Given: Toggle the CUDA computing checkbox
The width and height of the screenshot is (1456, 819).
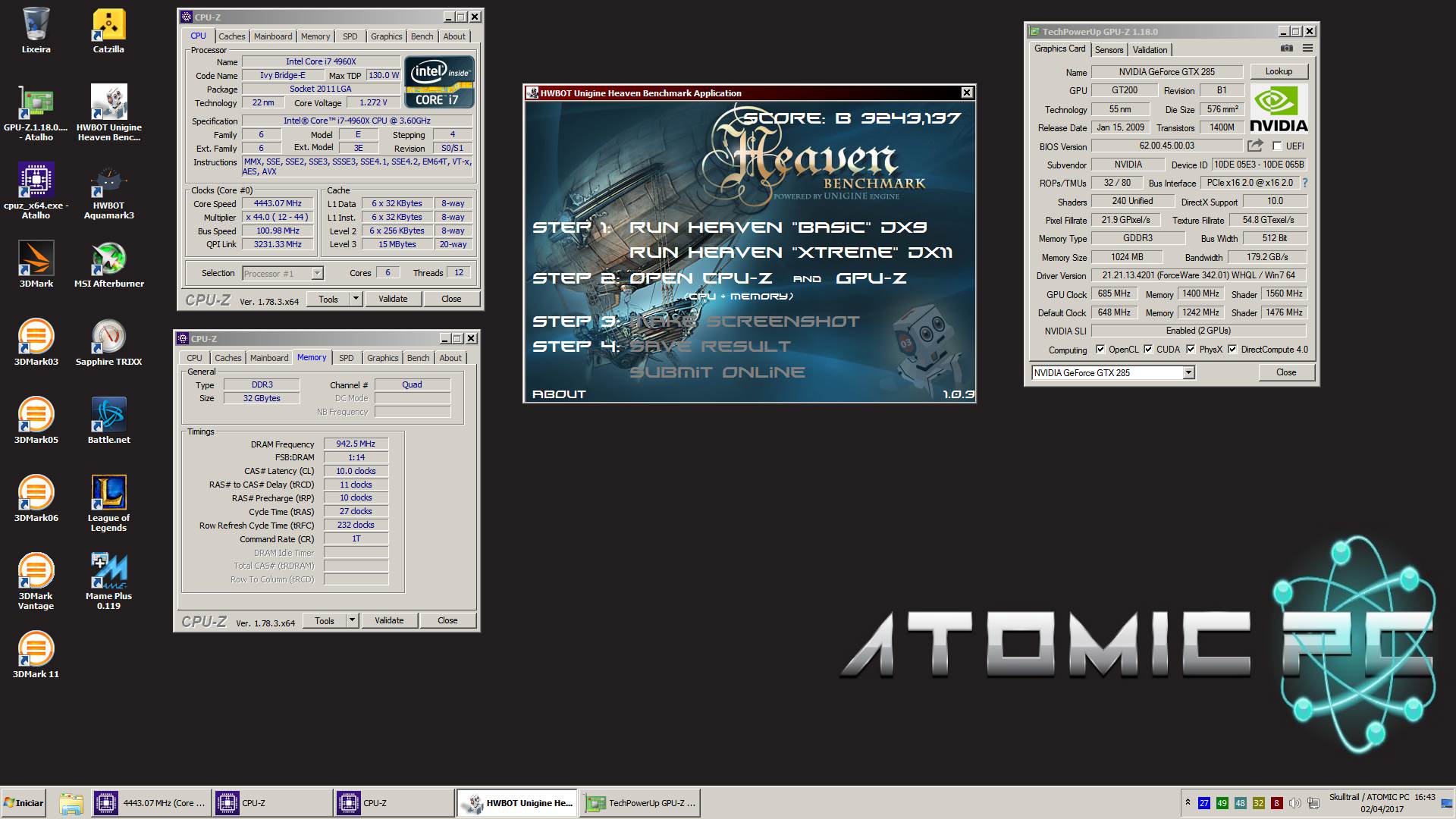Looking at the screenshot, I should (1148, 350).
